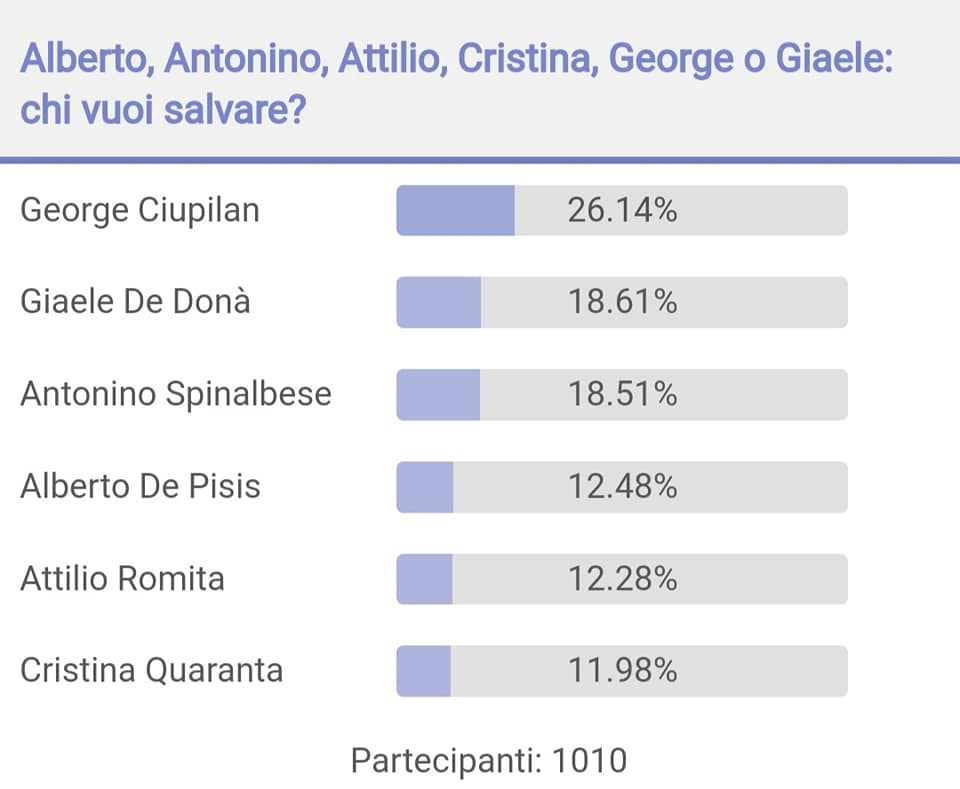
Task: Click the 18.61% result bar
Action: pyautogui.click(x=622, y=302)
